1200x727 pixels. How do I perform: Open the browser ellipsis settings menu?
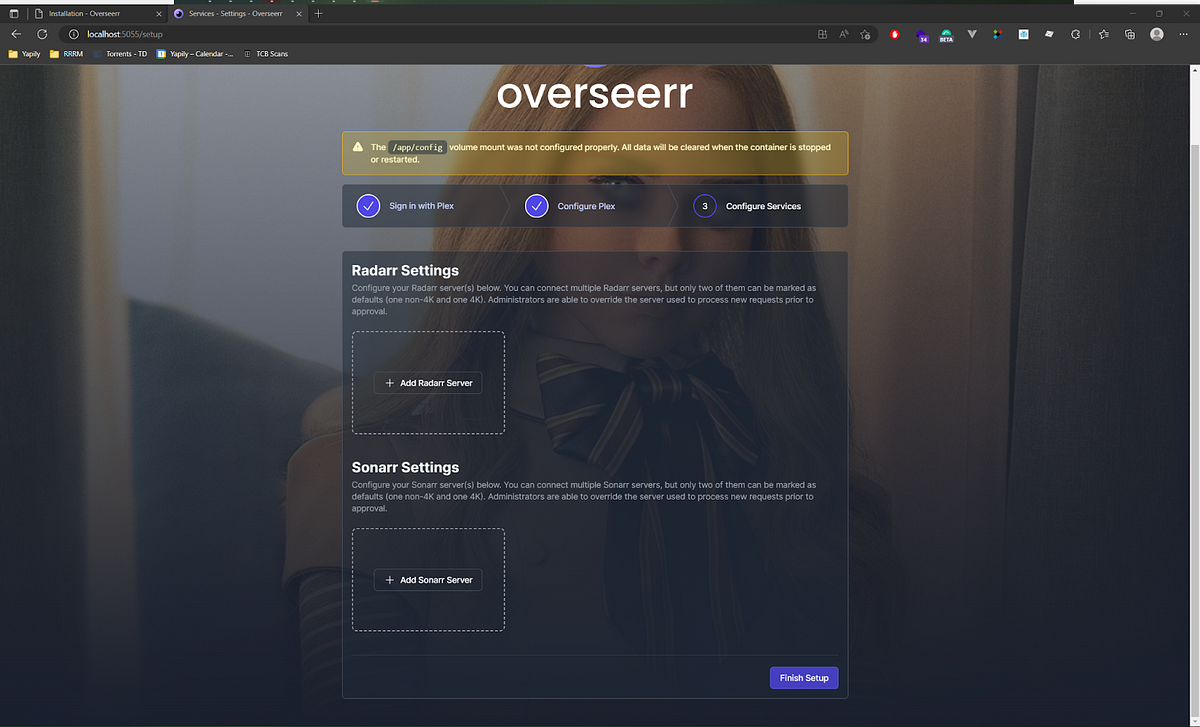point(1184,33)
